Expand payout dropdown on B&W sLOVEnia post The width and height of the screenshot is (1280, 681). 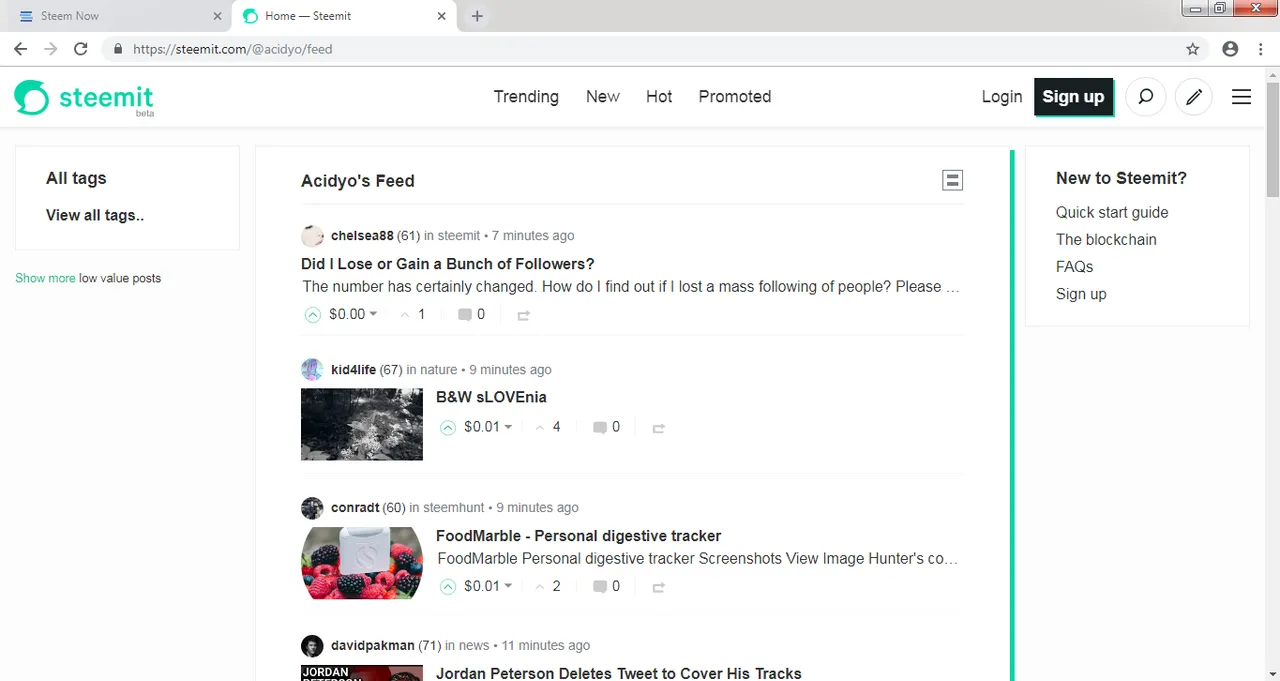pos(488,427)
